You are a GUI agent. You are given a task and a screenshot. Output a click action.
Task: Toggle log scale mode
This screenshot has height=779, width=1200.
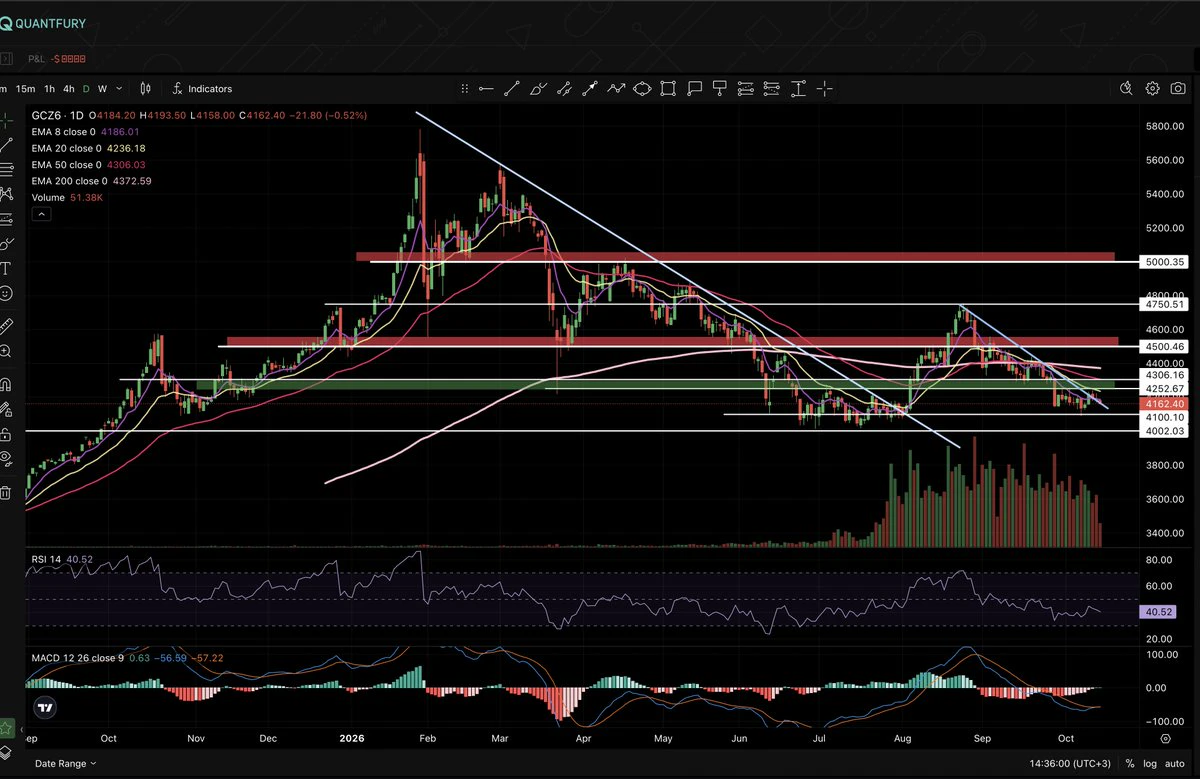pyautogui.click(x=1150, y=763)
